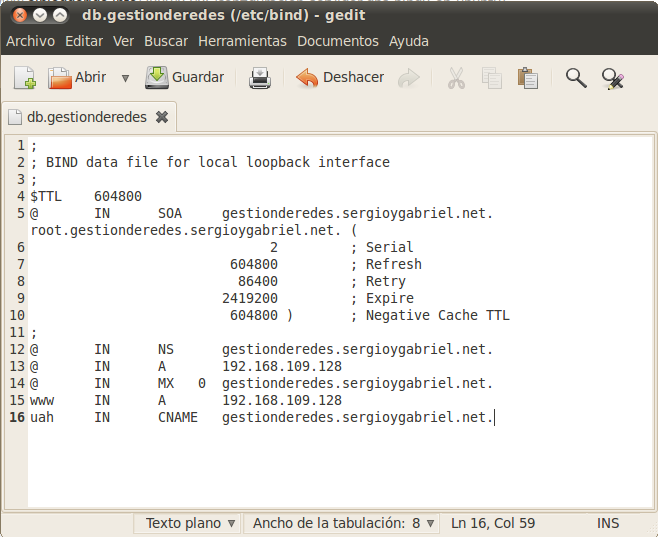Click the value 2419200 on line 9
Image resolution: width=658 pixels, height=537 pixels.
click(250, 298)
